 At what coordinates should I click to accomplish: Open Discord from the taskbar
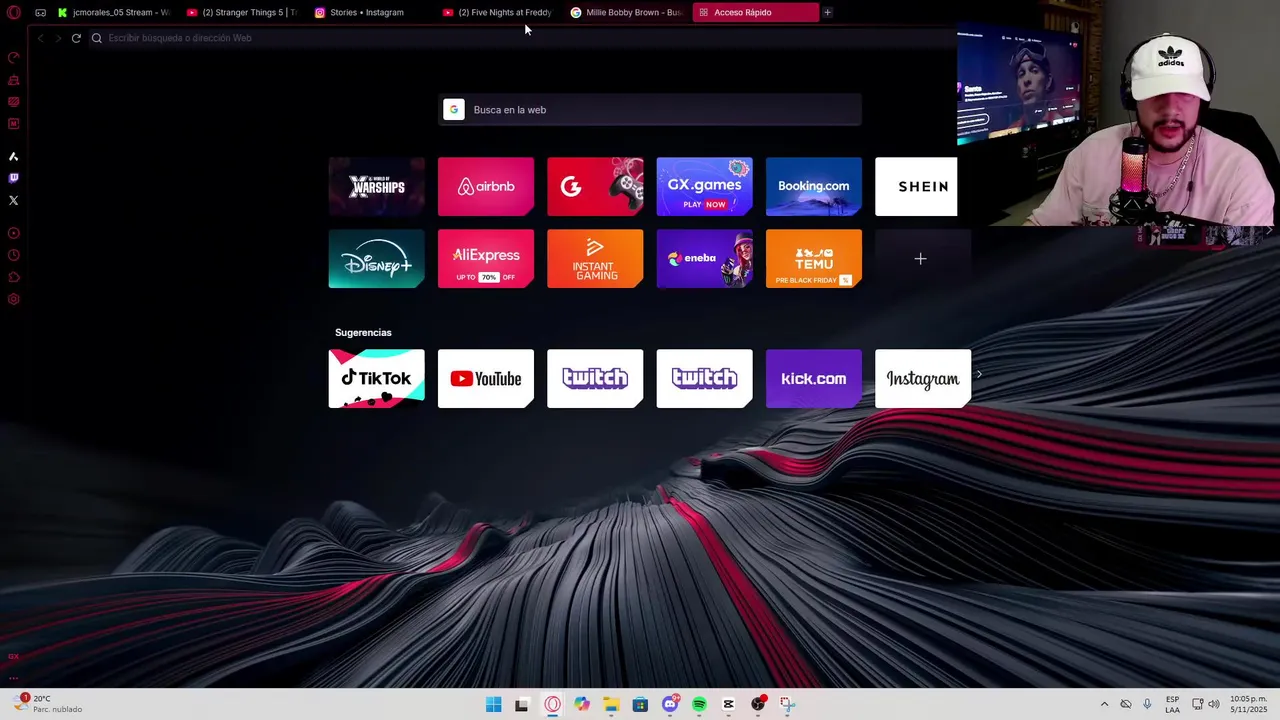click(x=670, y=704)
